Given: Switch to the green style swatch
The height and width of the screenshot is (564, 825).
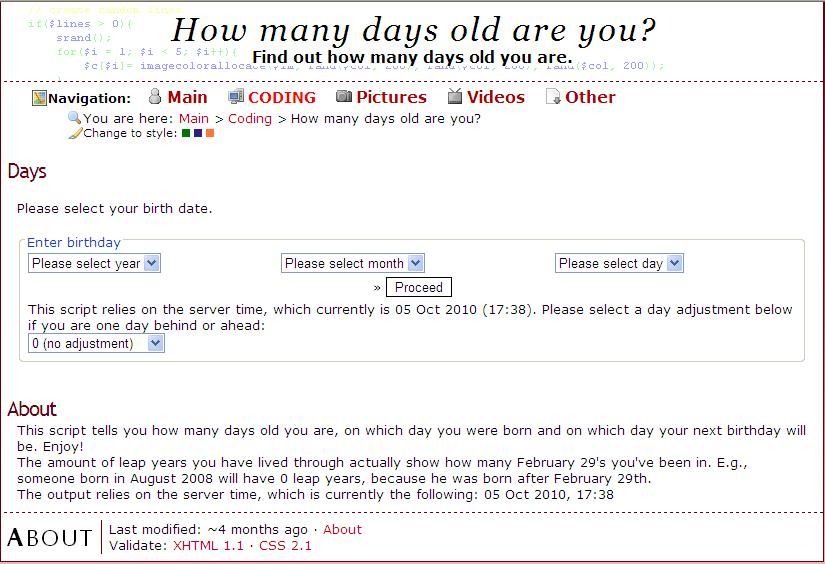Looking at the screenshot, I should pyautogui.click(x=186, y=133).
